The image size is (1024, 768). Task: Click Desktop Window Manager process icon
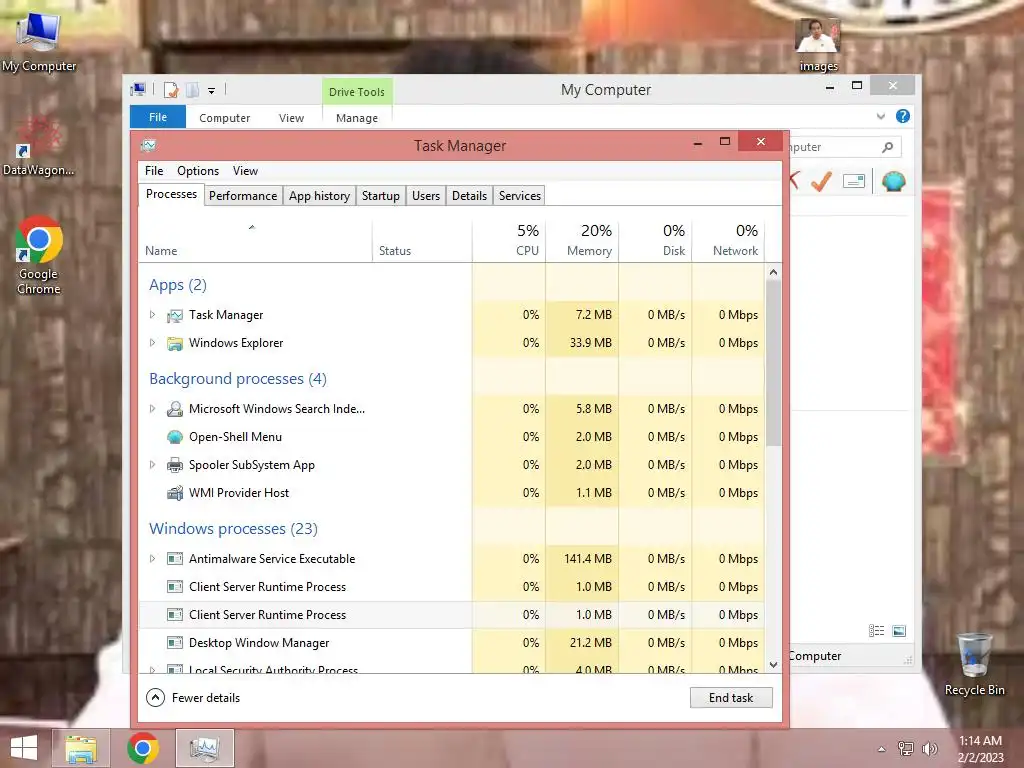174,643
